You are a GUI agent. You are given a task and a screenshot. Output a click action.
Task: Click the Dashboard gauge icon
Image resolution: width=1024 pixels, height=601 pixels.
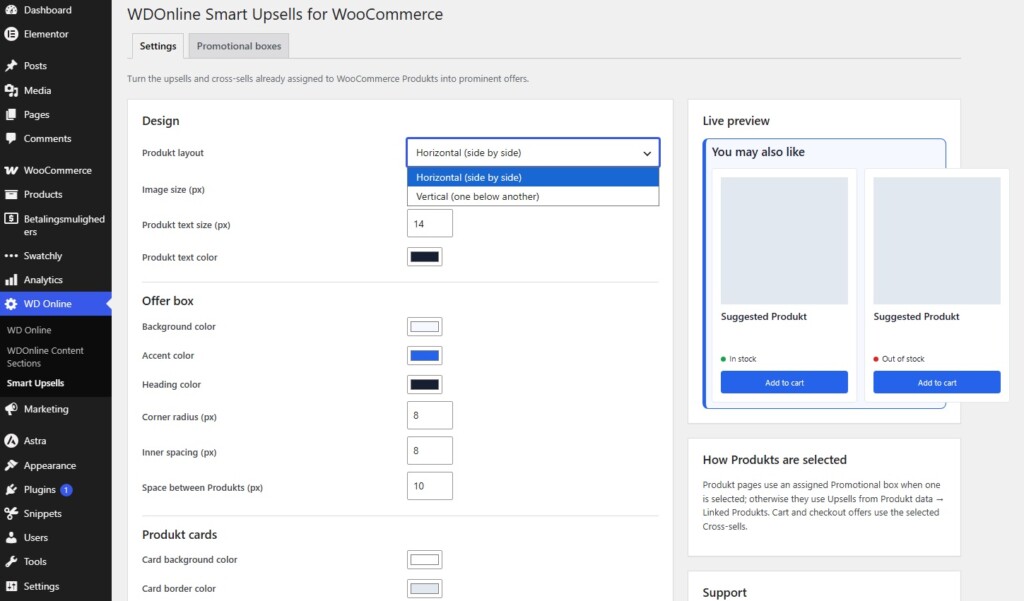(x=11, y=10)
